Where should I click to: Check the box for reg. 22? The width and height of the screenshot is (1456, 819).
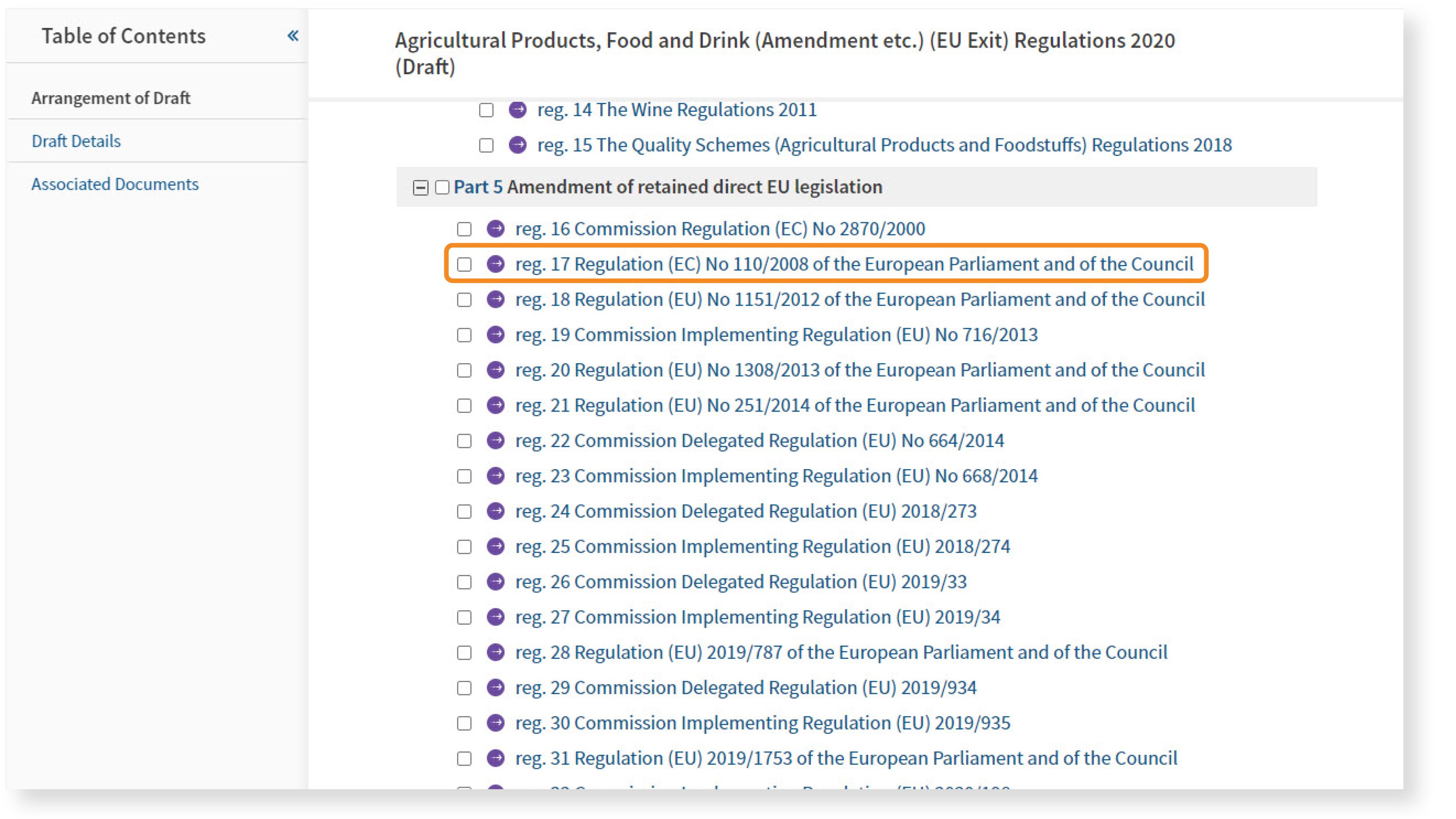coord(464,442)
